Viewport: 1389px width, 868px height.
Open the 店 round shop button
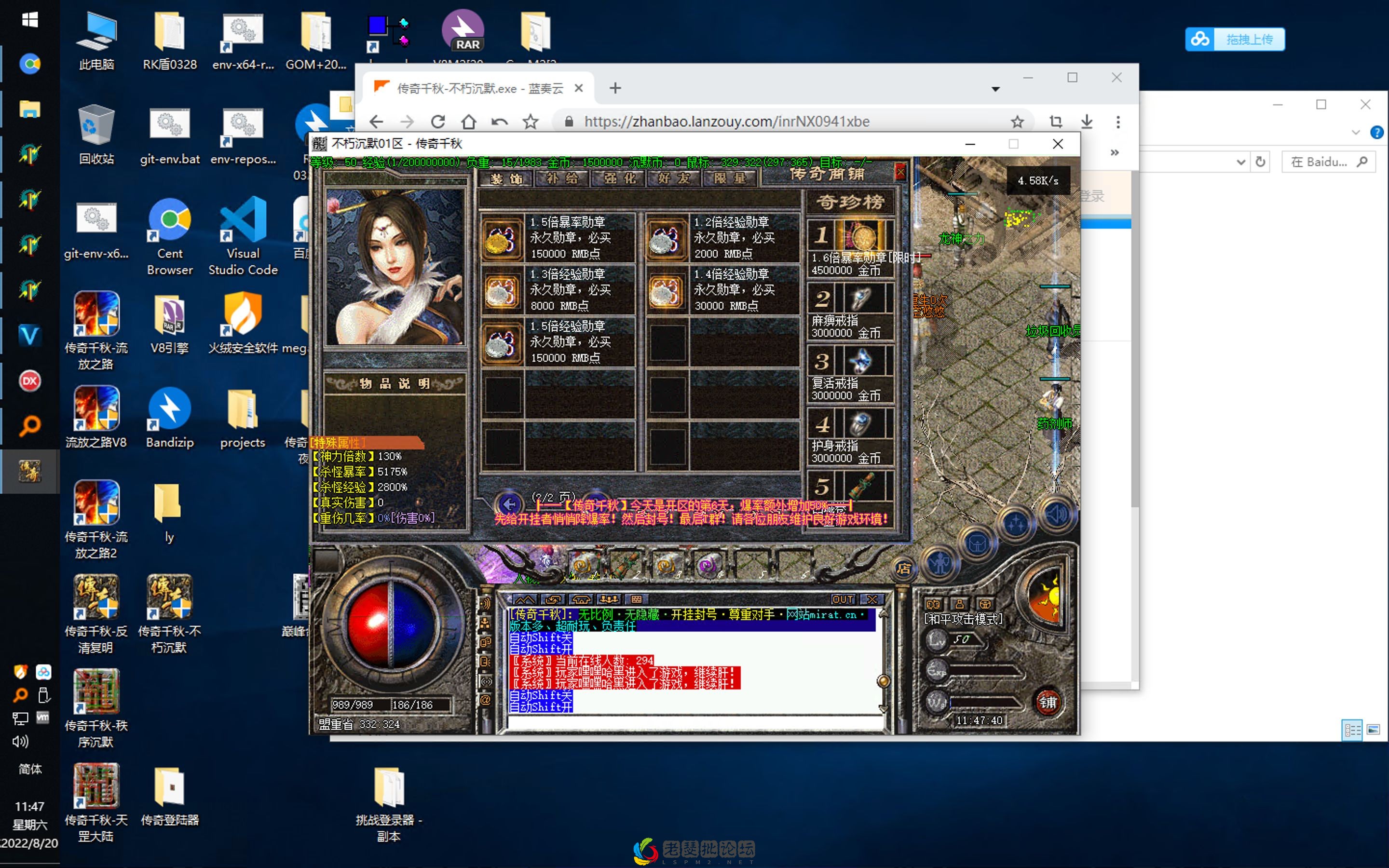tap(903, 569)
